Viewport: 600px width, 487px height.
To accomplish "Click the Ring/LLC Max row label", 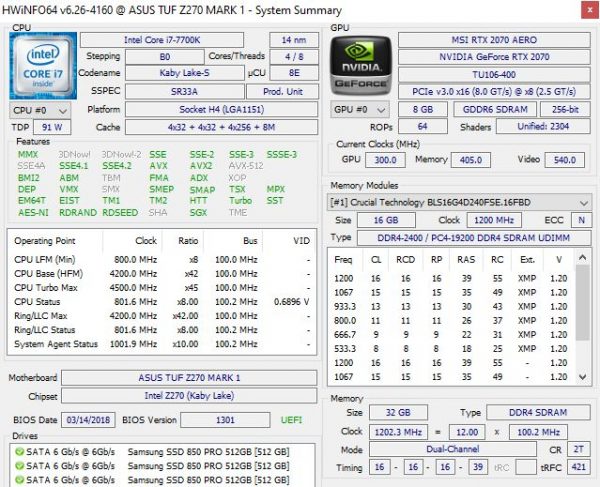I will pos(41,316).
